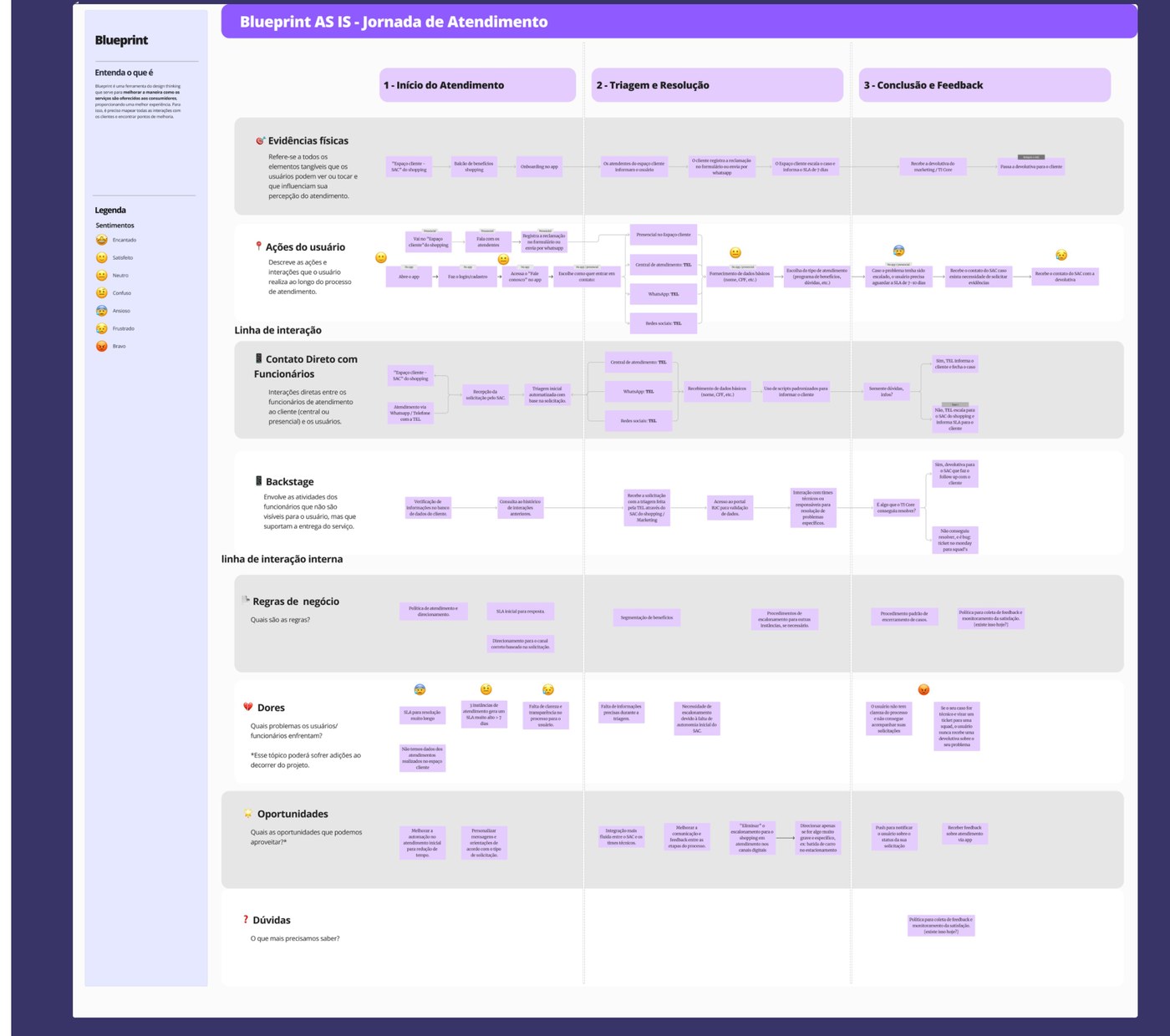Click the Bravo angry emoji in the legend
The width and height of the screenshot is (1170, 1036).
[x=102, y=346]
